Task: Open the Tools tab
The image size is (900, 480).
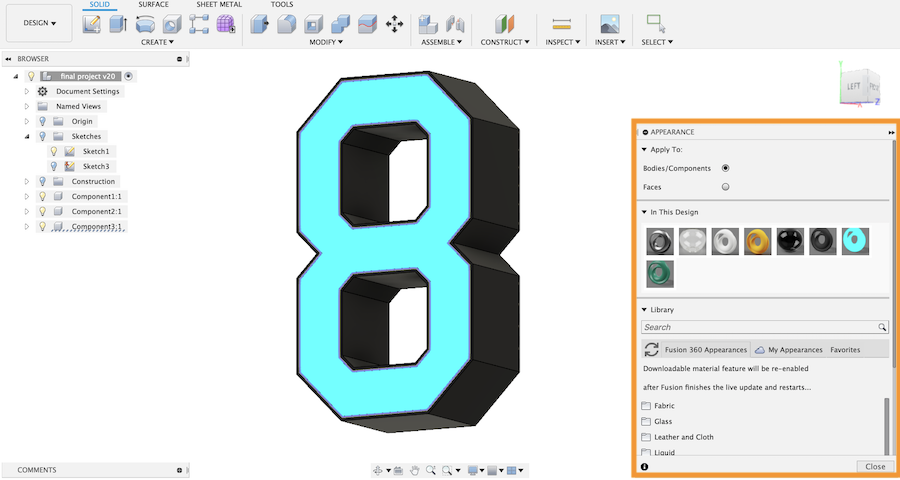Action: coord(282,5)
